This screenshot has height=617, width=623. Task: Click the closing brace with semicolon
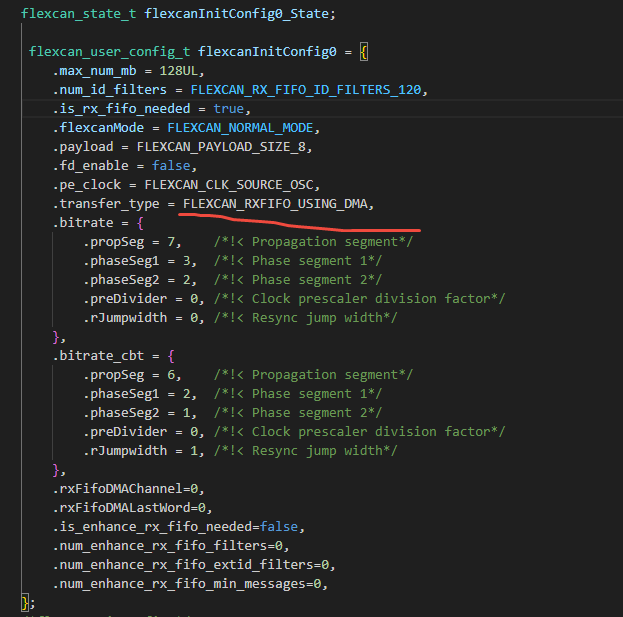[x=28, y=603]
